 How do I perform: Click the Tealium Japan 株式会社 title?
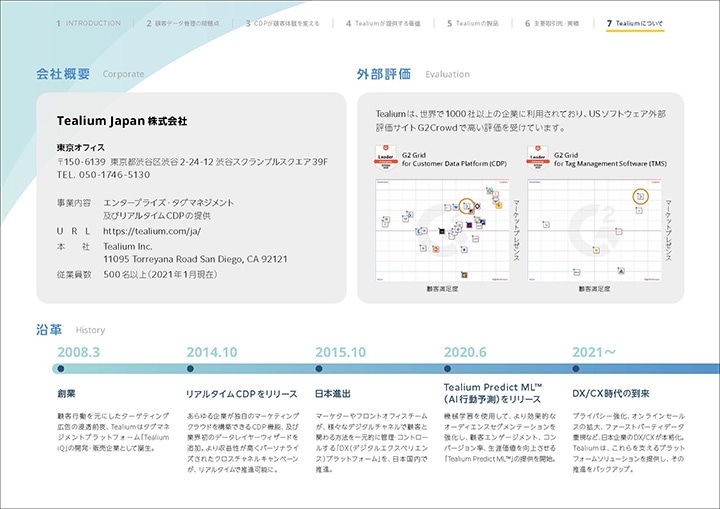coord(122,121)
